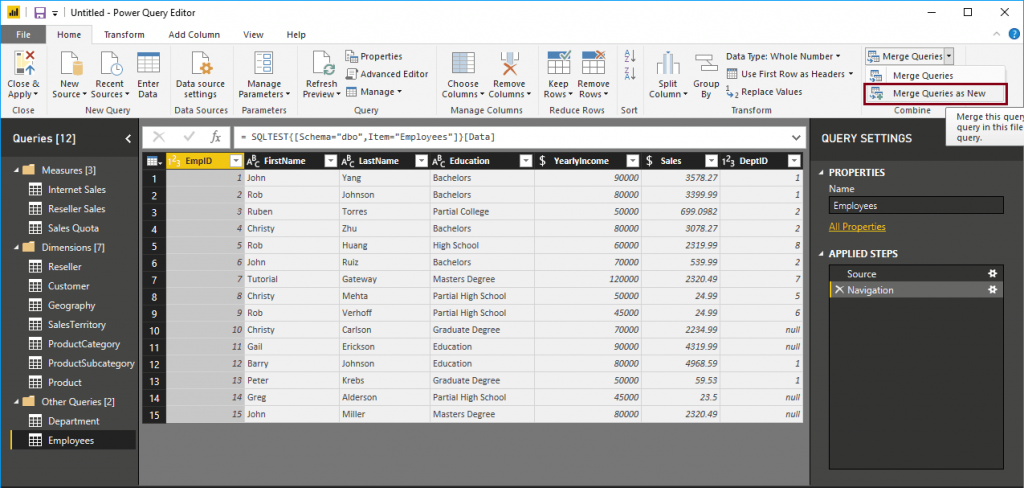Screen dimensions: 1024x488
Task: Sort ascending with the A-Z icon
Action: coord(630,56)
